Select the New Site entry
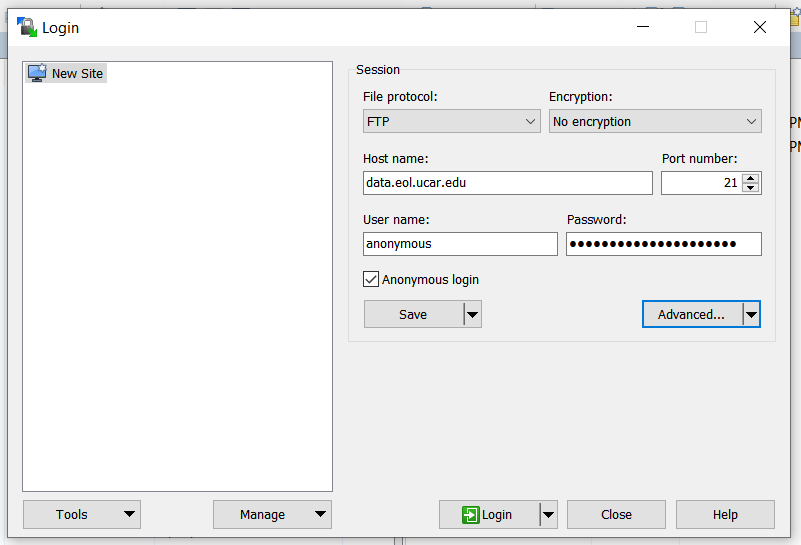The width and height of the screenshot is (801, 545). (x=66, y=74)
